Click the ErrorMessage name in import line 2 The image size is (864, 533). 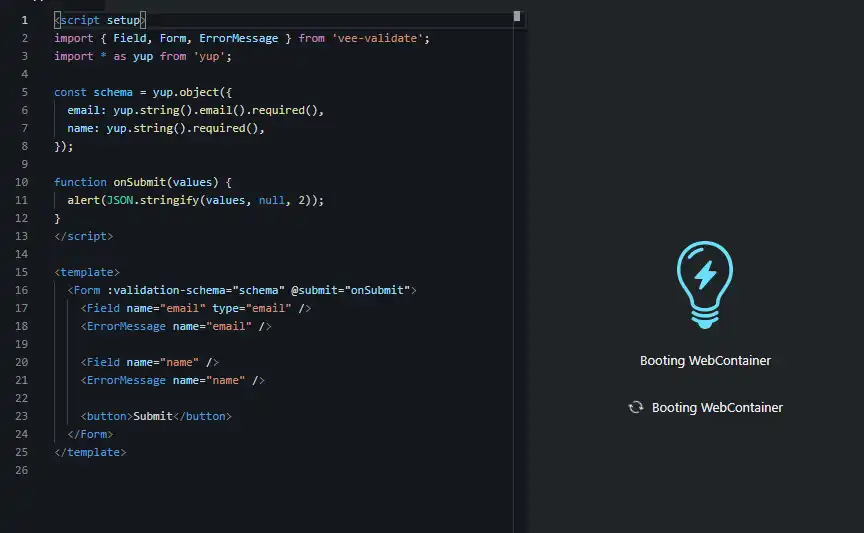coord(239,38)
